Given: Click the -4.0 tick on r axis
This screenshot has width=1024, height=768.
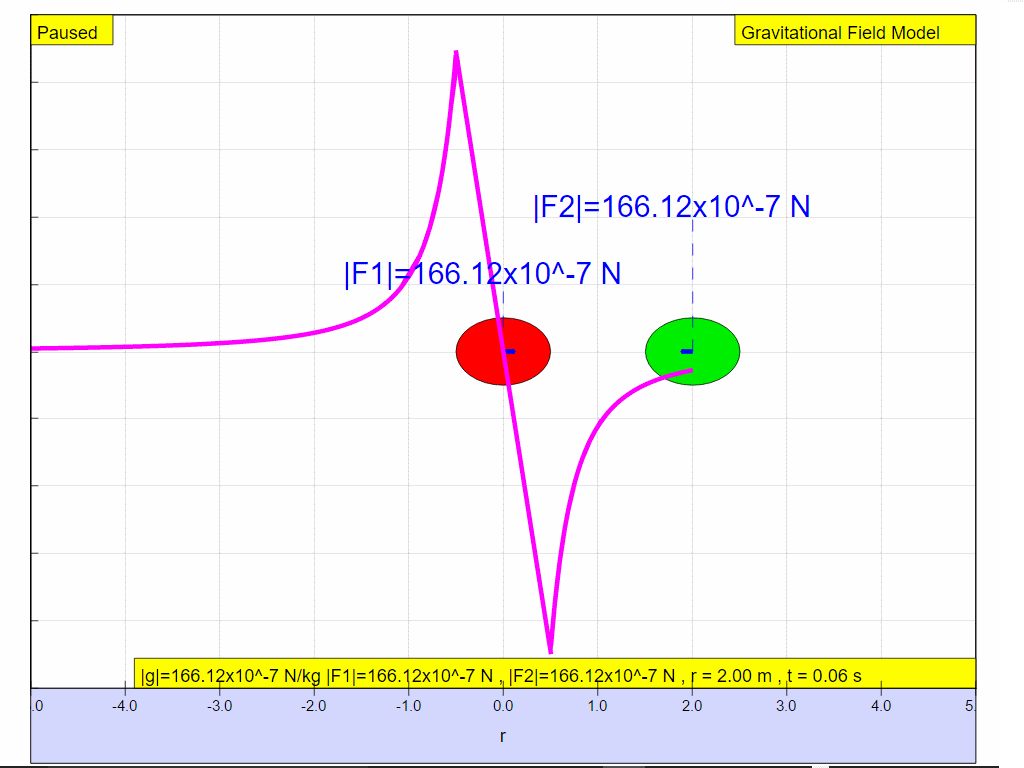Looking at the screenshot, I should [x=124, y=706].
